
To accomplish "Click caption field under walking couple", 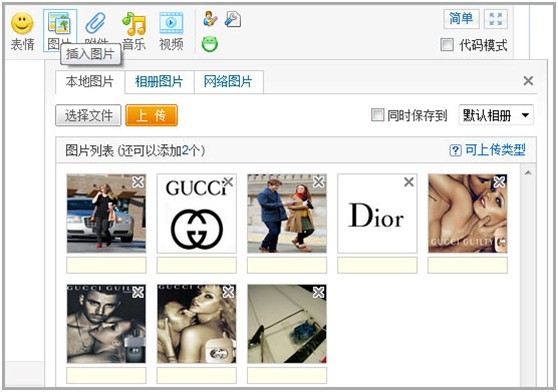I will 287,265.
